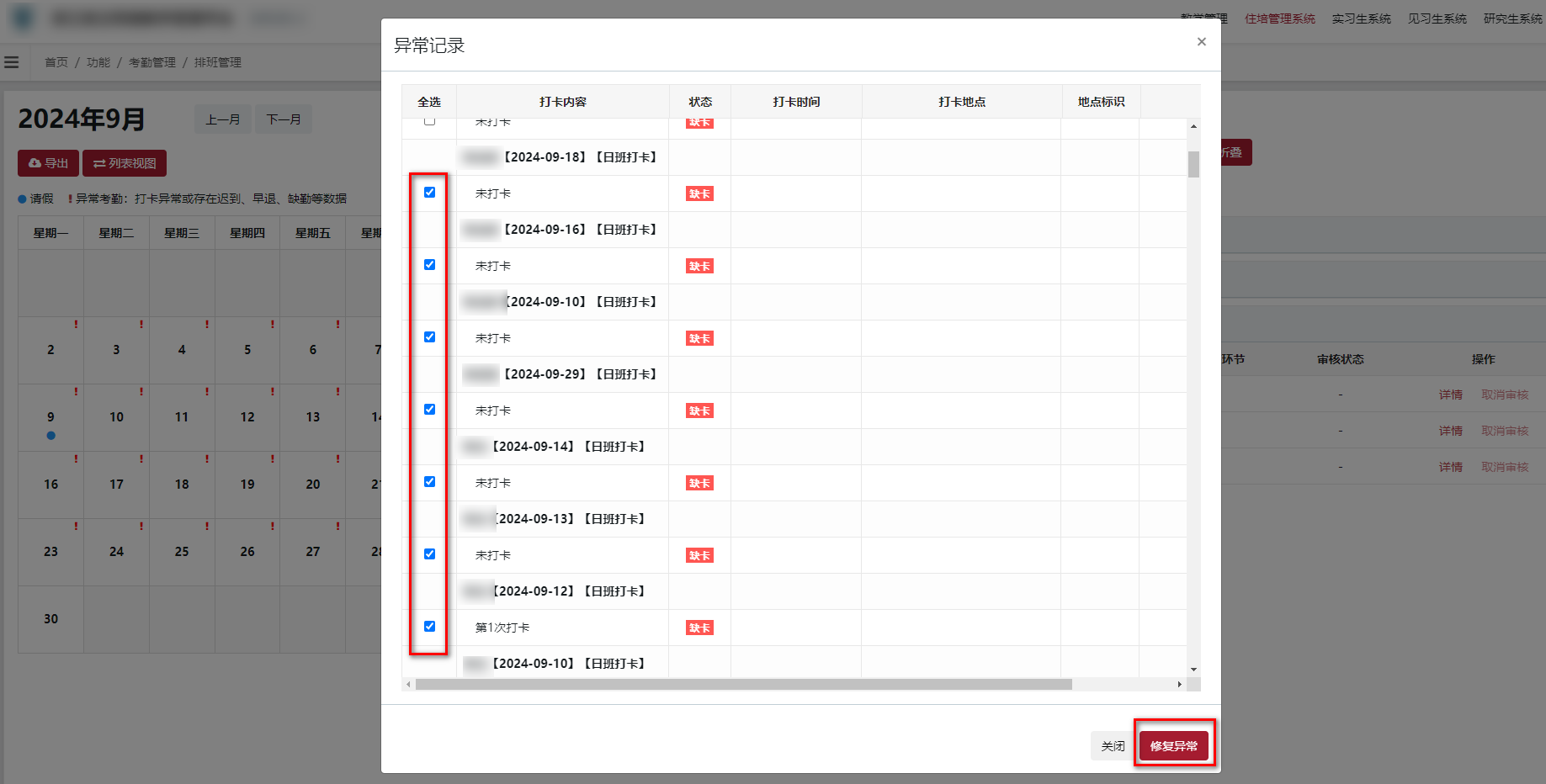Screen dimensions: 1546x784
Task: Uncheck the 第1次打卡 row checkbox
Action: point(429,627)
